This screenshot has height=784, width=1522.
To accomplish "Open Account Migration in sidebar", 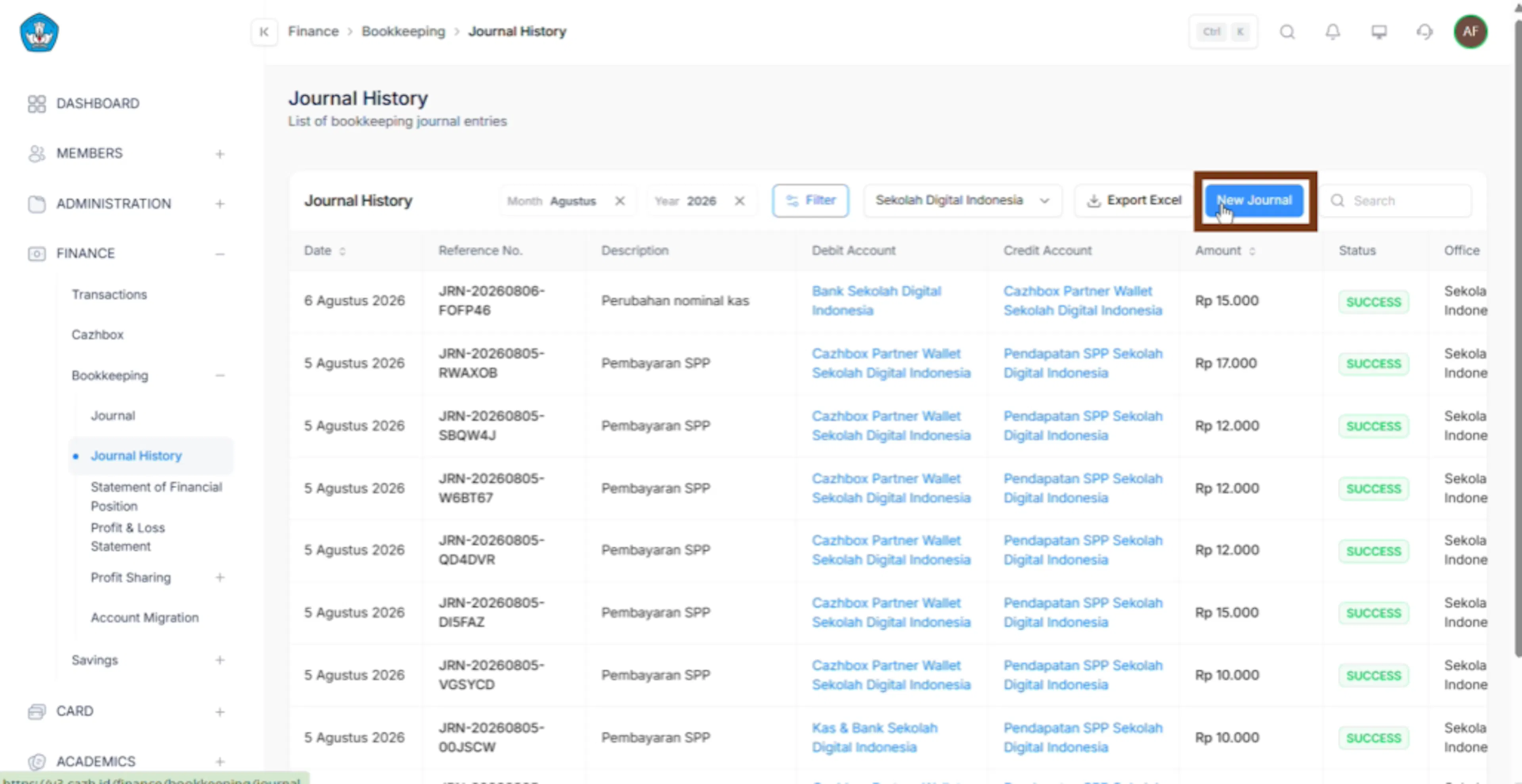I will tap(145, 618).
